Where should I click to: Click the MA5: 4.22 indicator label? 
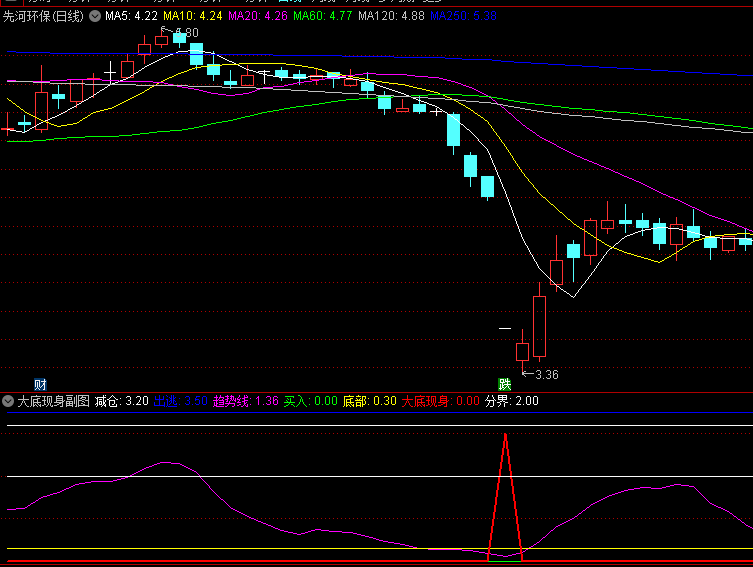coord(131,16)
